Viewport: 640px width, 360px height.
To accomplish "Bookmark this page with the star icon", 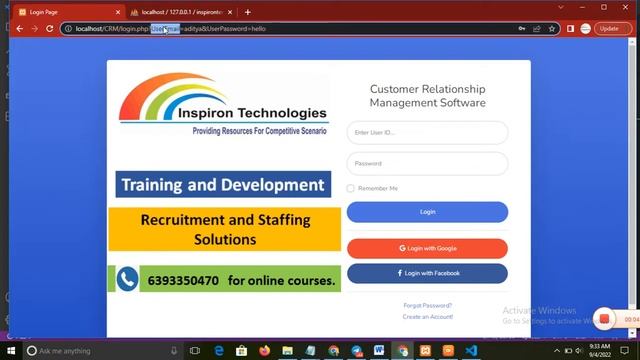I will [x=552, y=29].
